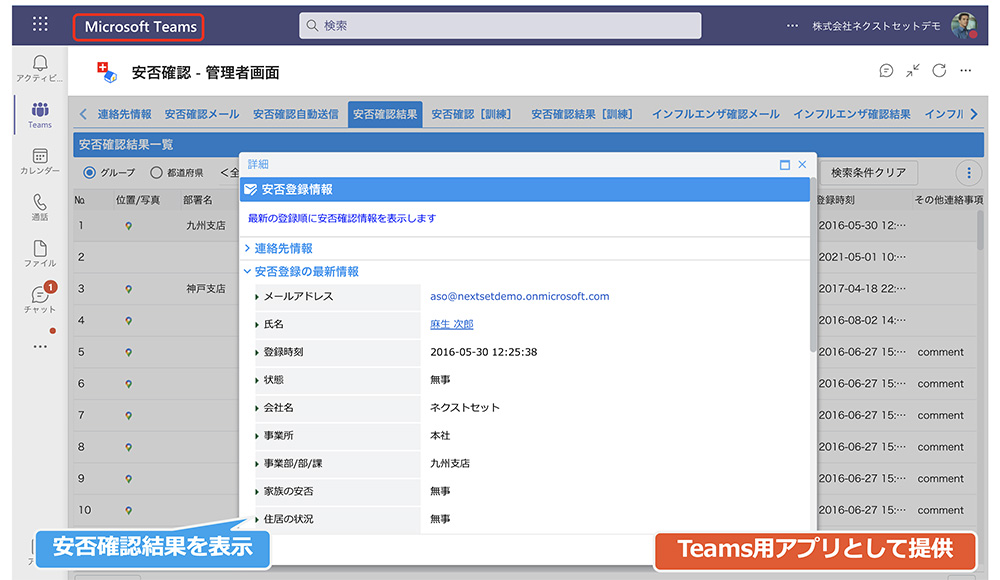
Task: Click the 部署名 column header
Action: [198, 200]
